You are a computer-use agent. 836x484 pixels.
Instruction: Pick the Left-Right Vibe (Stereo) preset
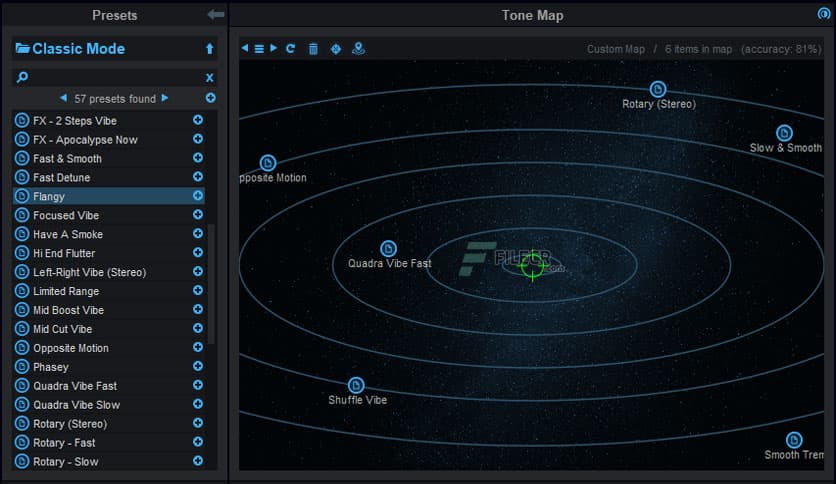(109, 272)
